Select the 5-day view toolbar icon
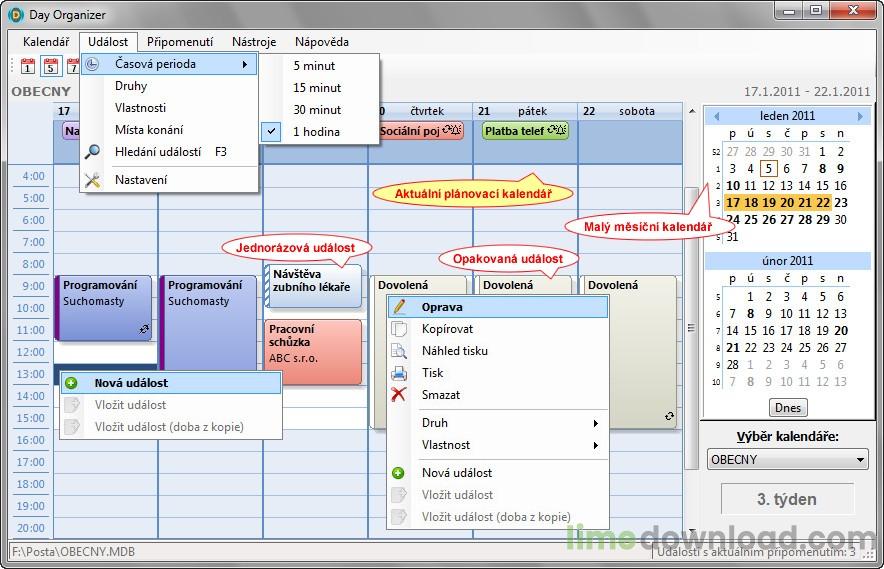 coord(51,67)
